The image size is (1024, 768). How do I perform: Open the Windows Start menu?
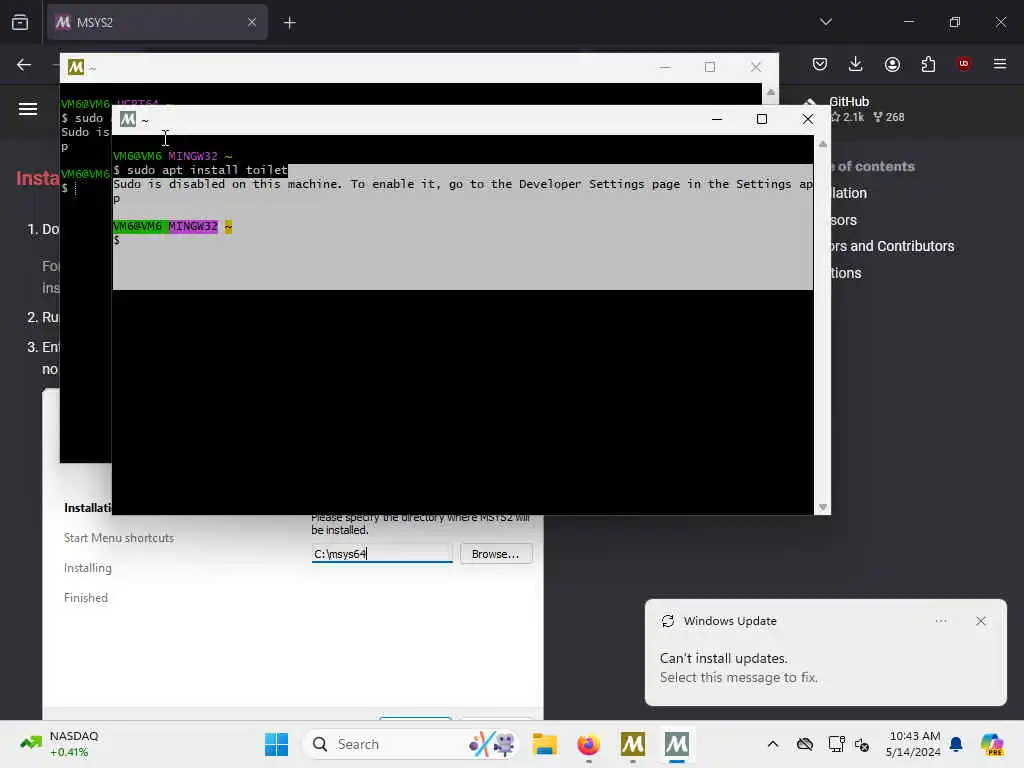(276, 744)
